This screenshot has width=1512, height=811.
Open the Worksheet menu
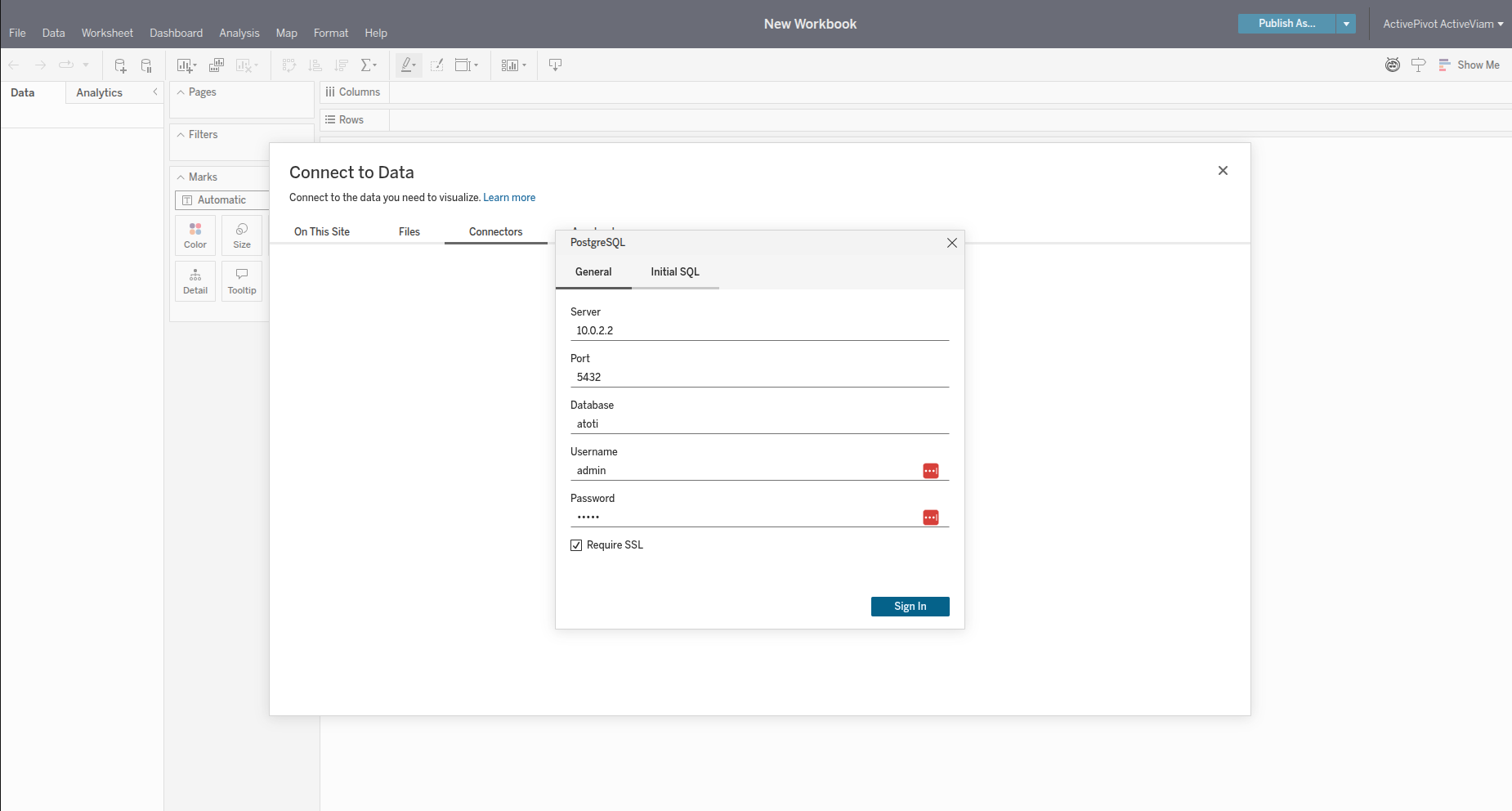pos(107,33)
